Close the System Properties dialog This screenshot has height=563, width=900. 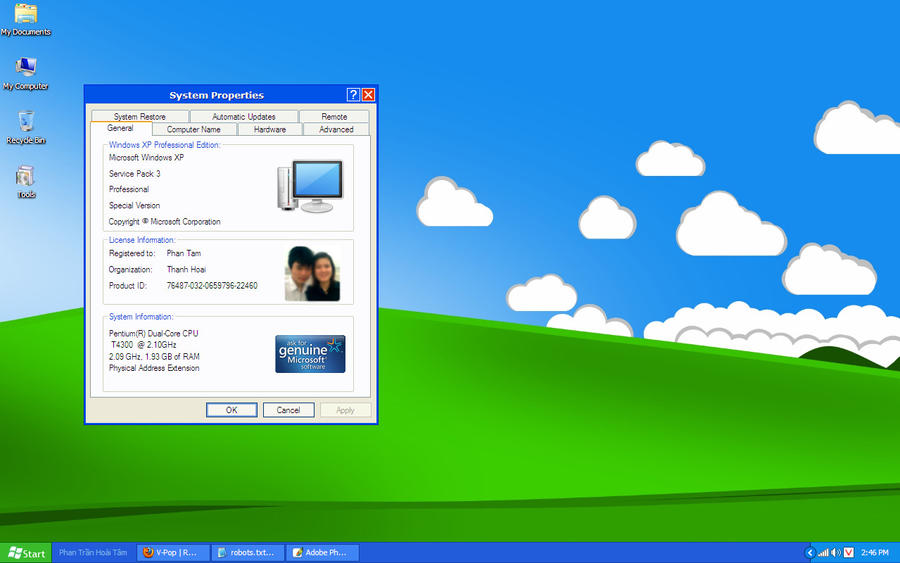368,95
